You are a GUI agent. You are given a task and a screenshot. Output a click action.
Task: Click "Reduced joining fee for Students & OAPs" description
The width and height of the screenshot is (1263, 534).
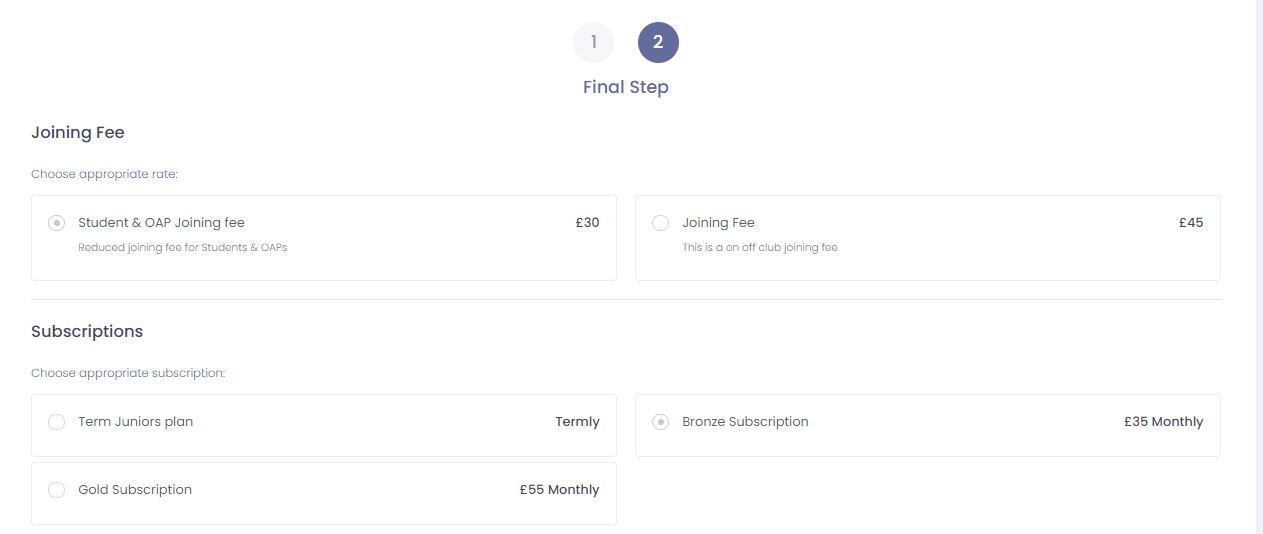182,247
